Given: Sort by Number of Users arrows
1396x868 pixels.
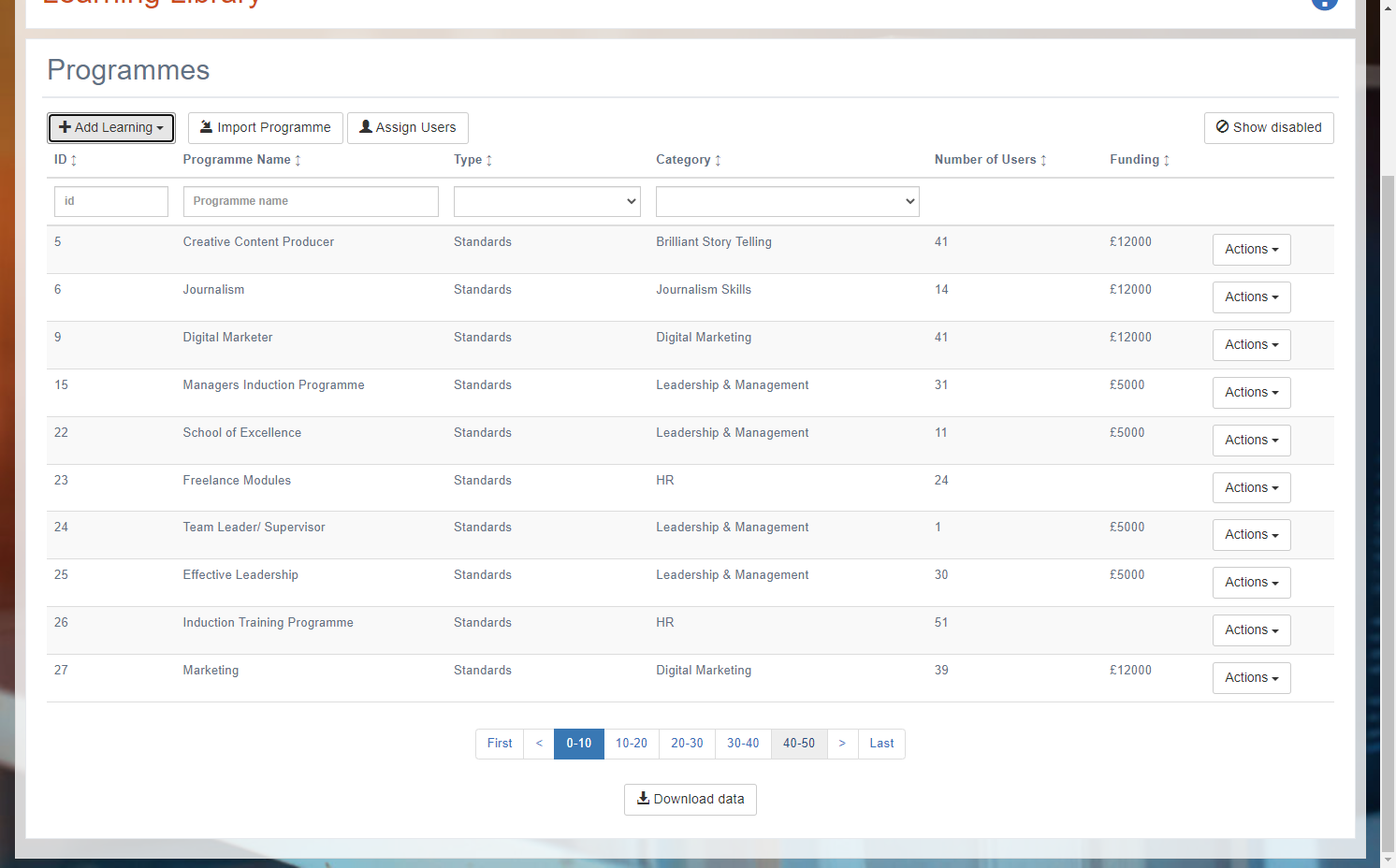Looking at the screenshot, I should coord(1043,160).
